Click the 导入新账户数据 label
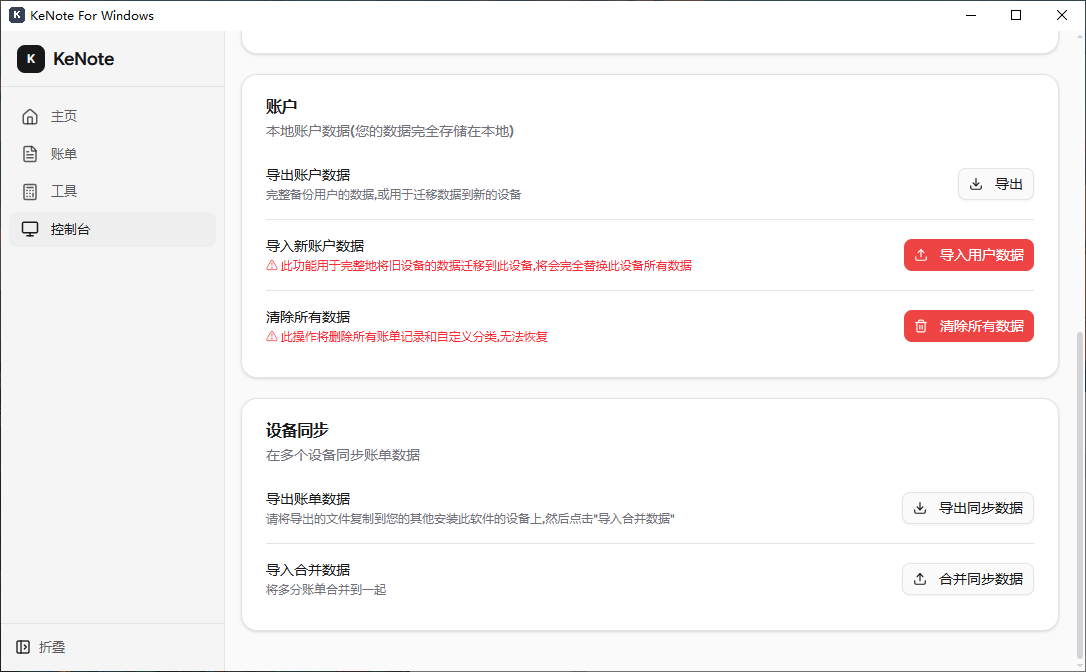Image resolution: width=1086 pixels, height=672 pixels. pyautogui.click(x=315, y=246)
